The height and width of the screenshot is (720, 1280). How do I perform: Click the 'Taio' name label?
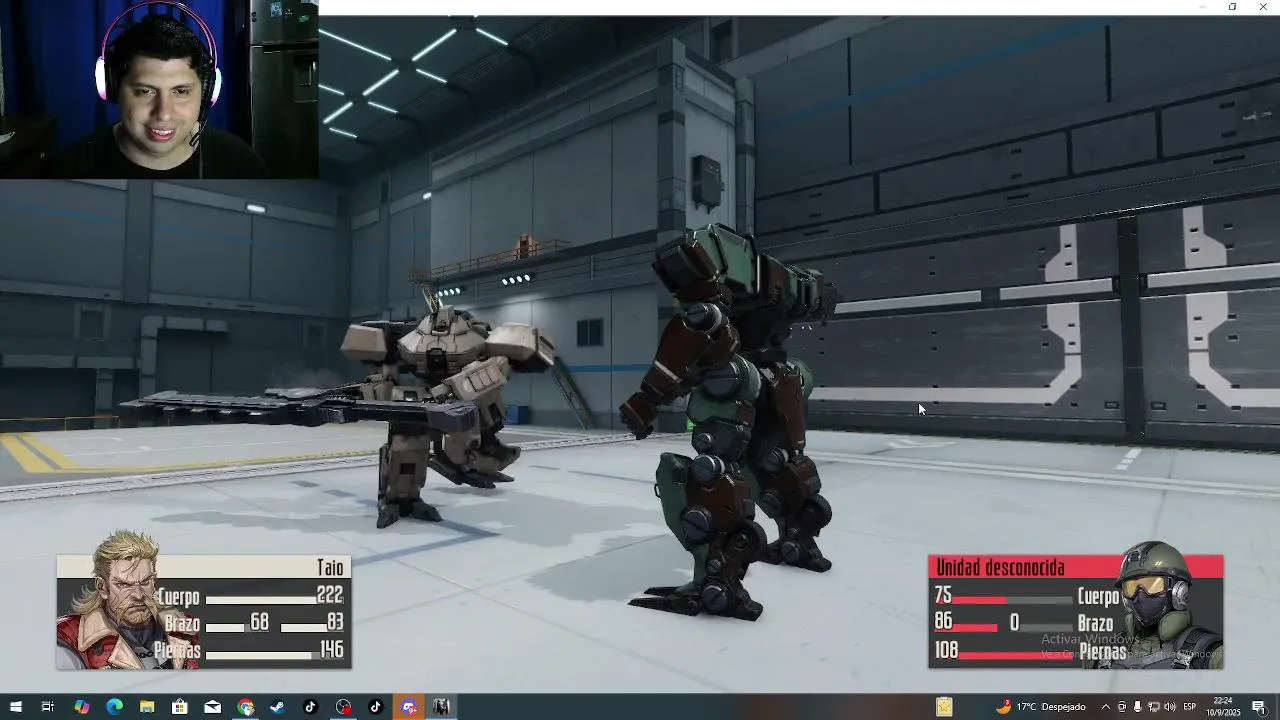(x=330, y=568)
